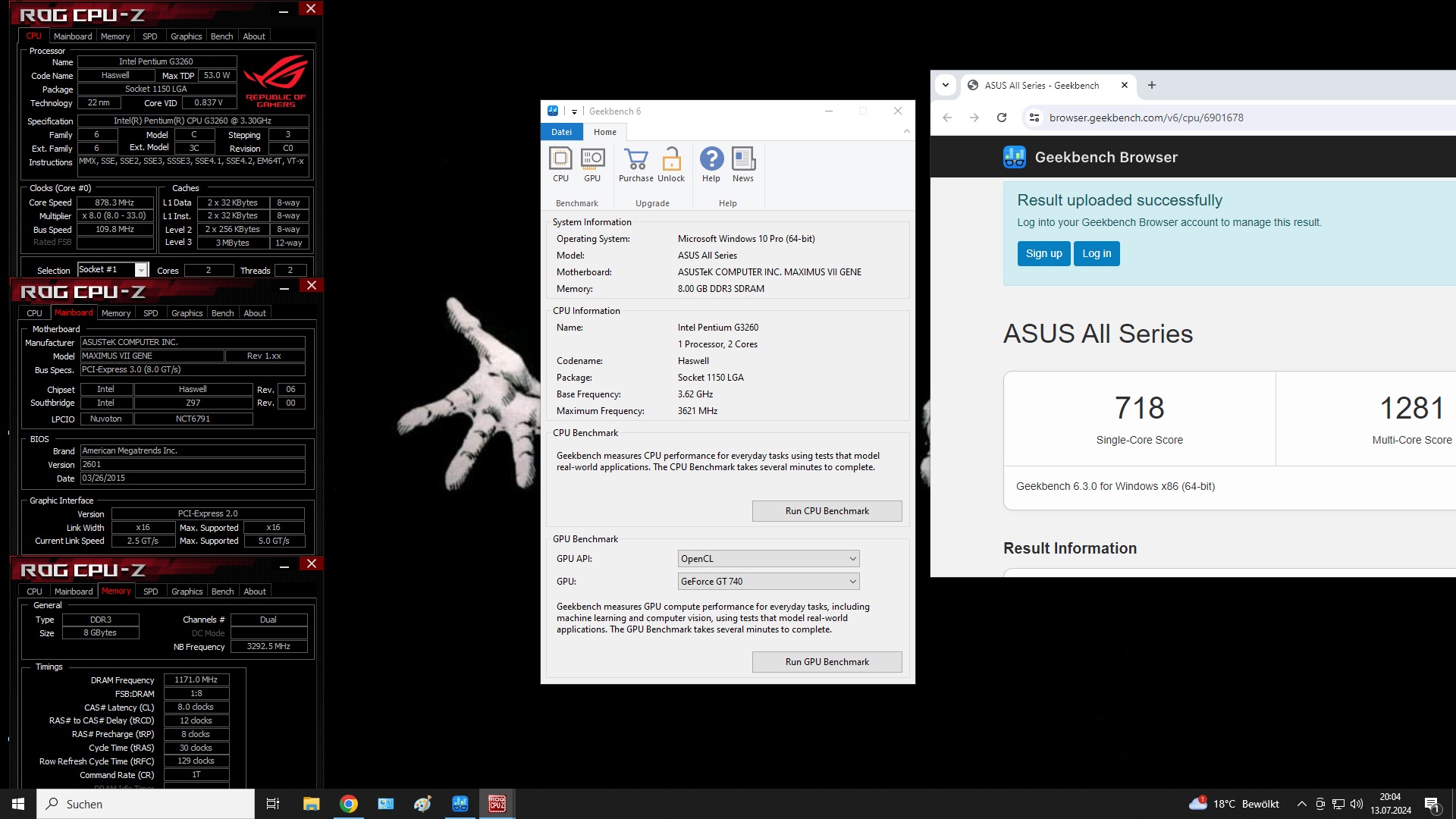
Task: Open the GPU icon in Geekbench ribbon
Action: coord(592,165)
